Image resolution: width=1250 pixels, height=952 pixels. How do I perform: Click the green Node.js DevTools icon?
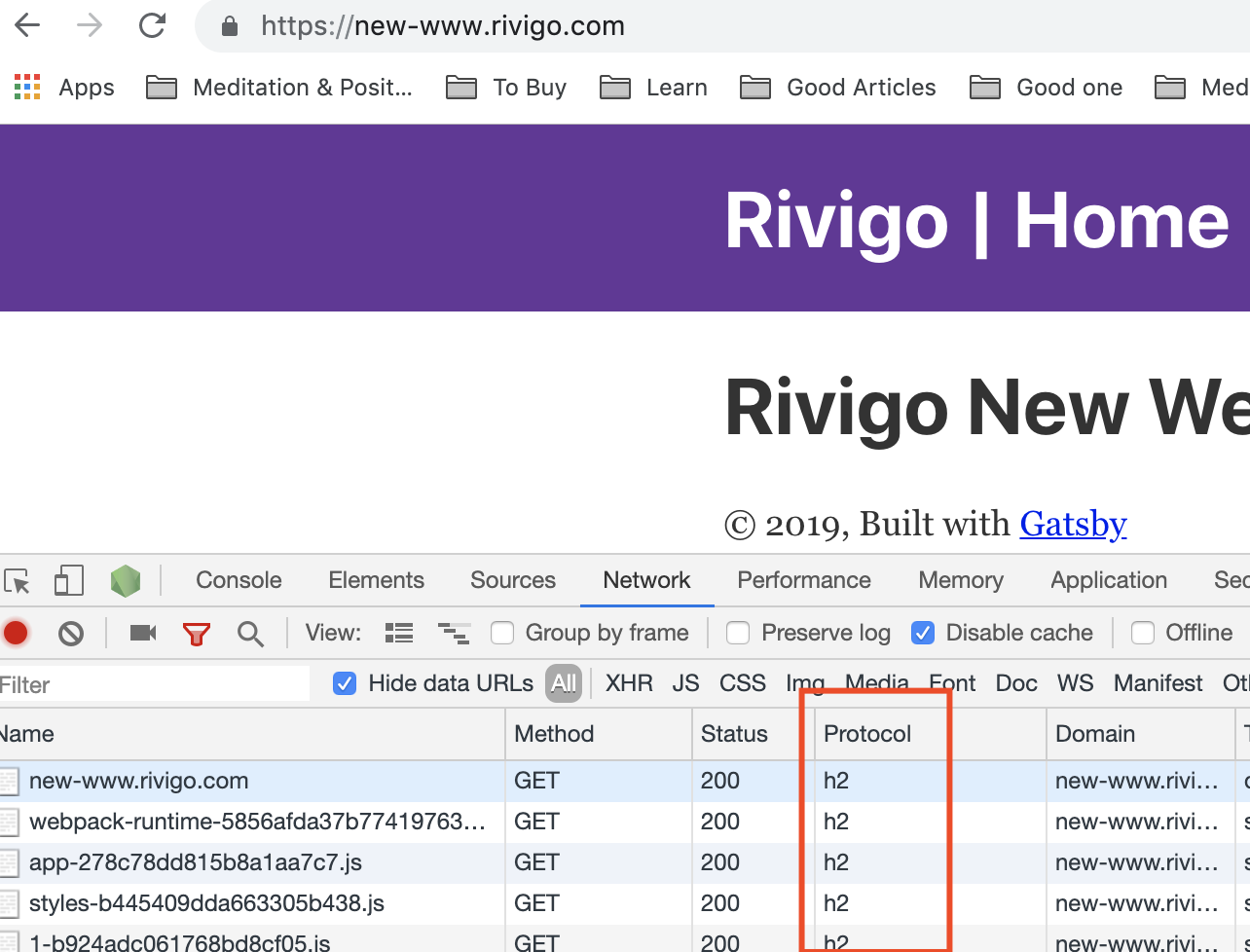125,581
